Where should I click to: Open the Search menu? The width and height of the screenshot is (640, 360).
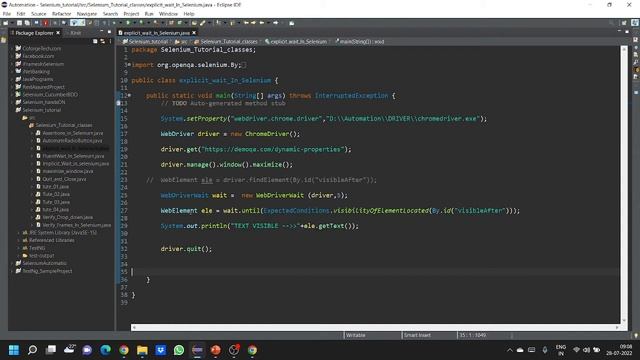[x=110, y=14]
